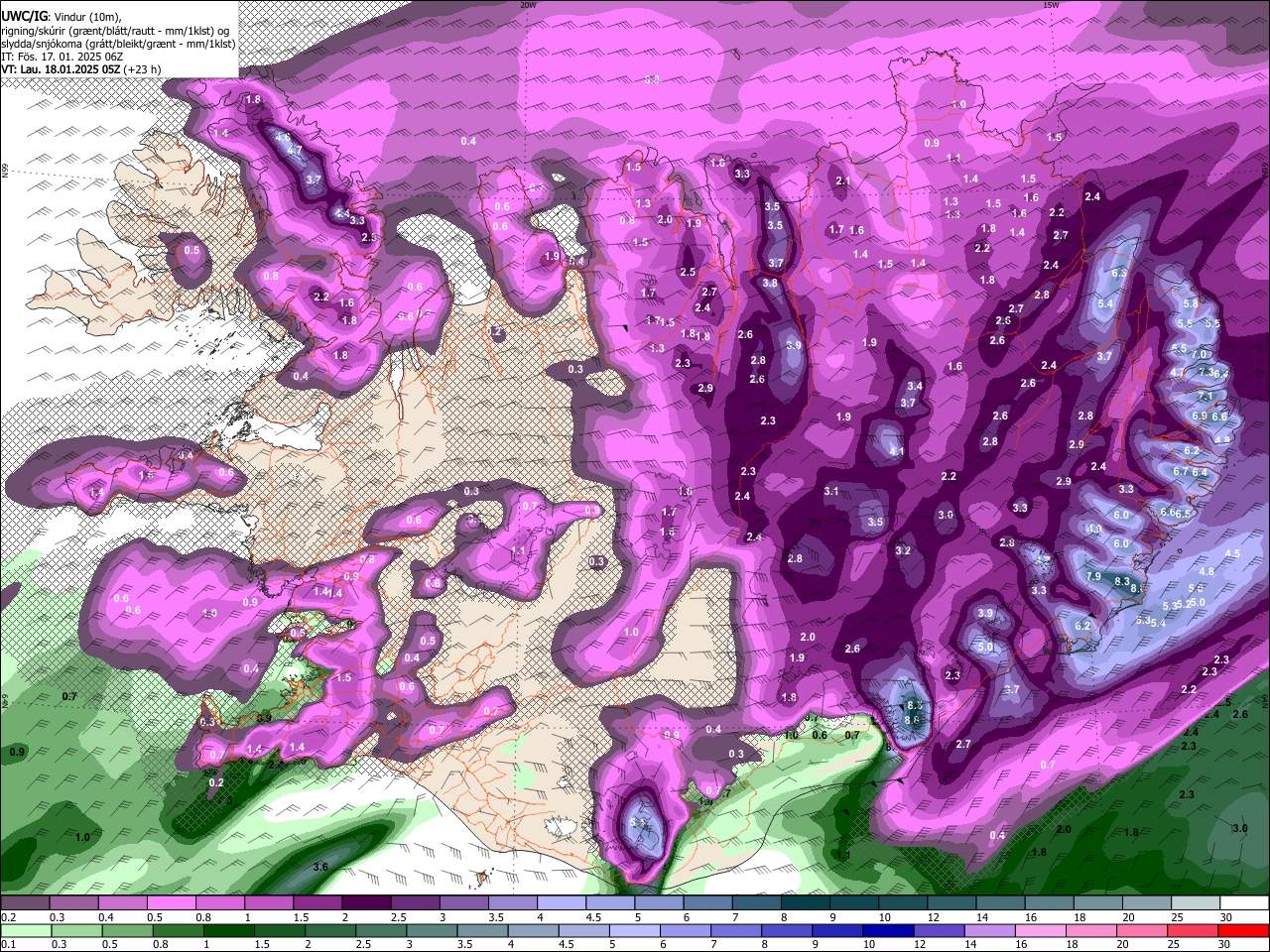This screenshot has width=1270, height=952.
Task: Click the 0.4 pink swatch in upper legend
Action: coord(122,903)
